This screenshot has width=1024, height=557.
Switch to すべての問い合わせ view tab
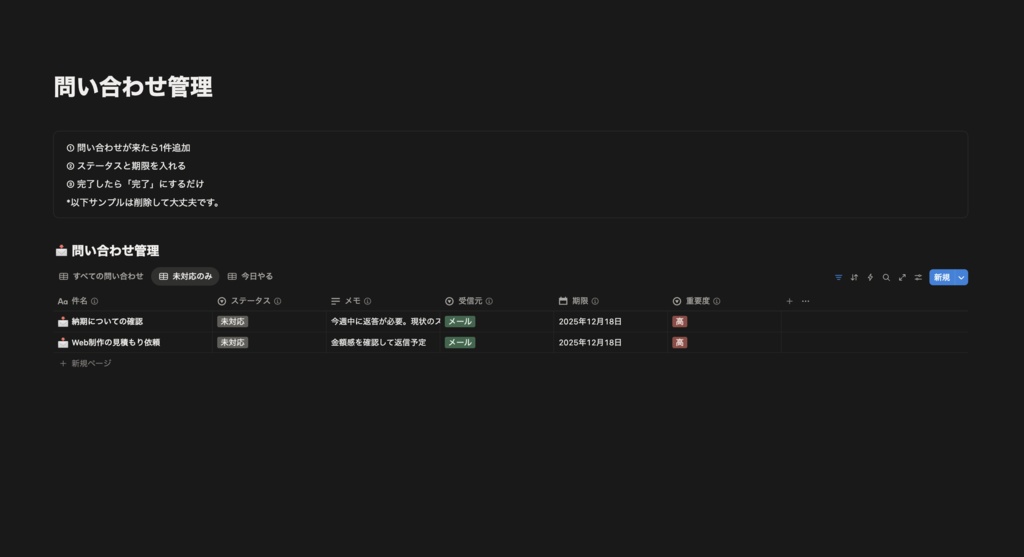pyautogui.click(x=101, y=276)
